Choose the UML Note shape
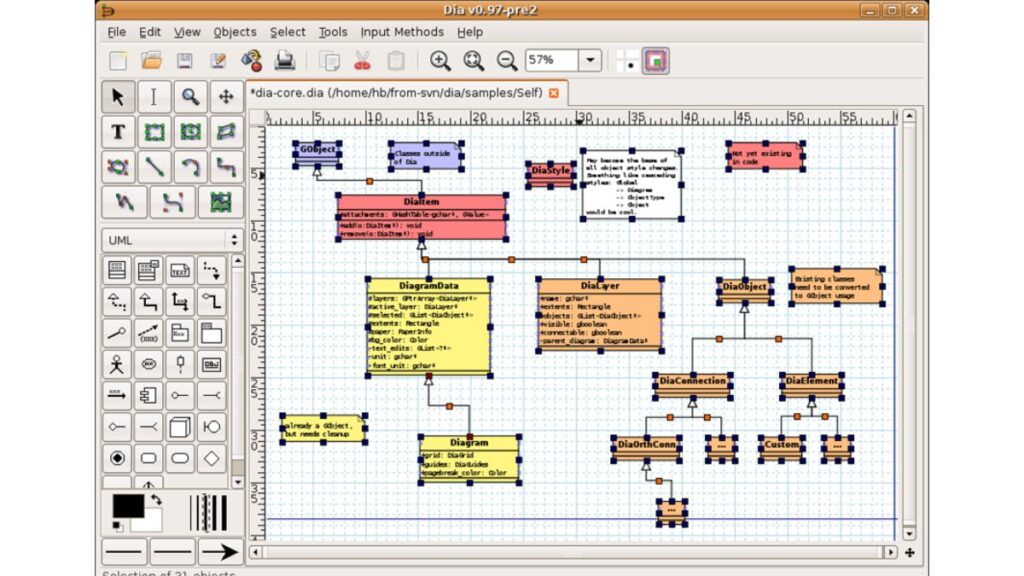1024x576 pixels. point(180,270)
